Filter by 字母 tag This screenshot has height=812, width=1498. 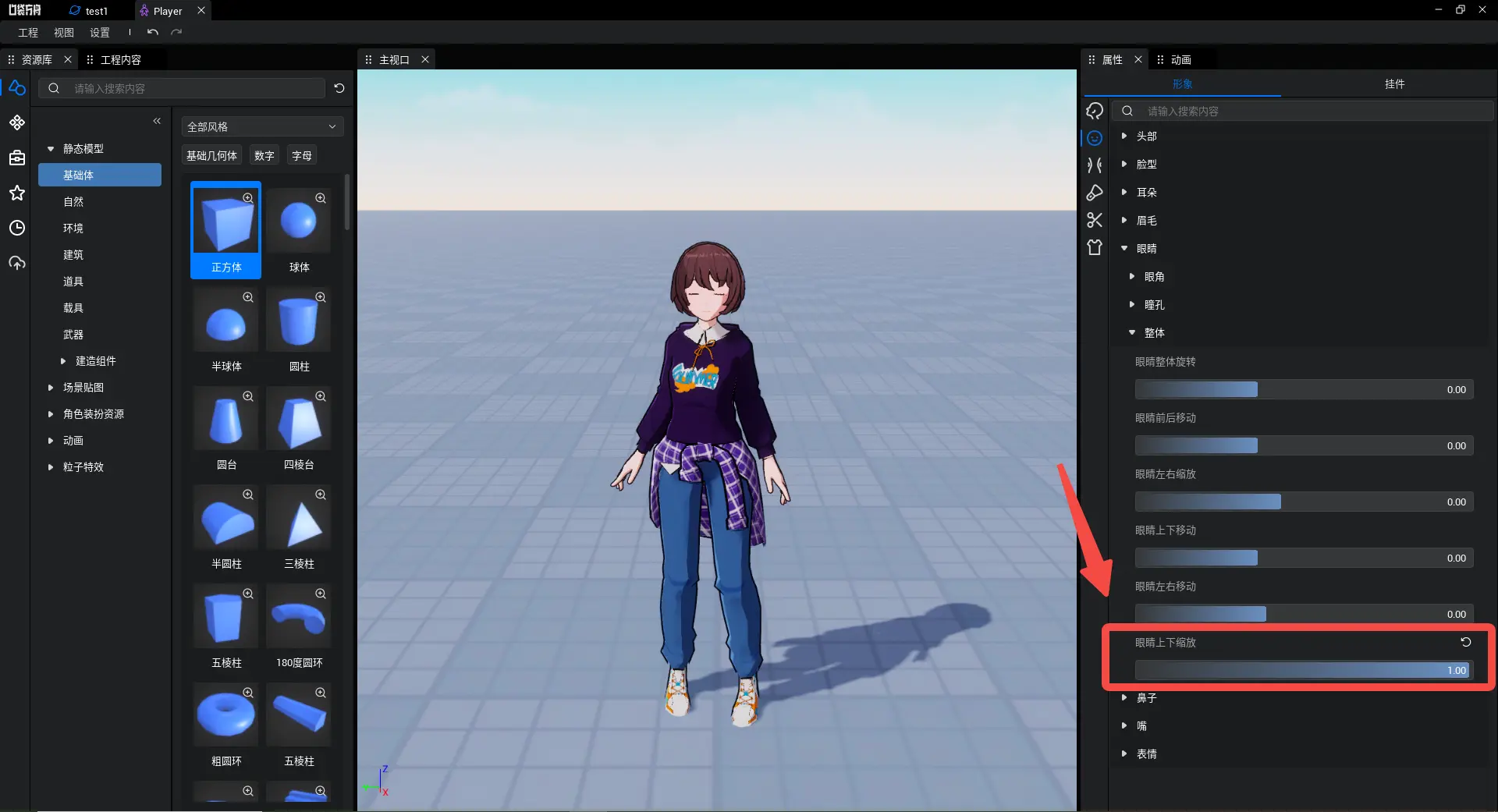point(302,155)
